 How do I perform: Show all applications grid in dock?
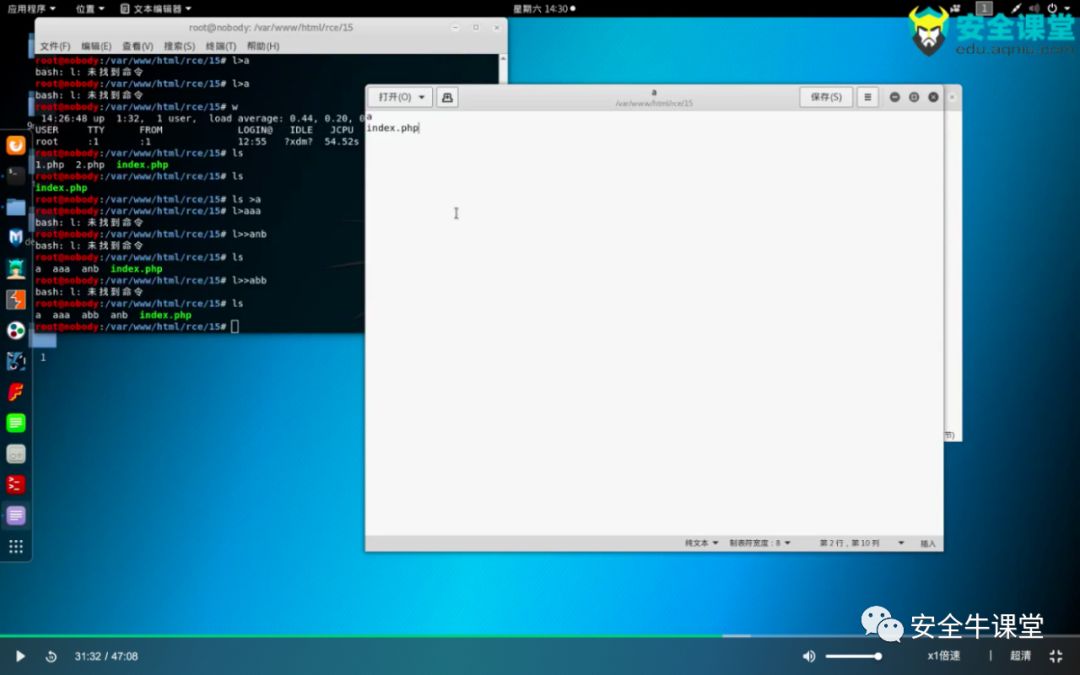(16, 546)
